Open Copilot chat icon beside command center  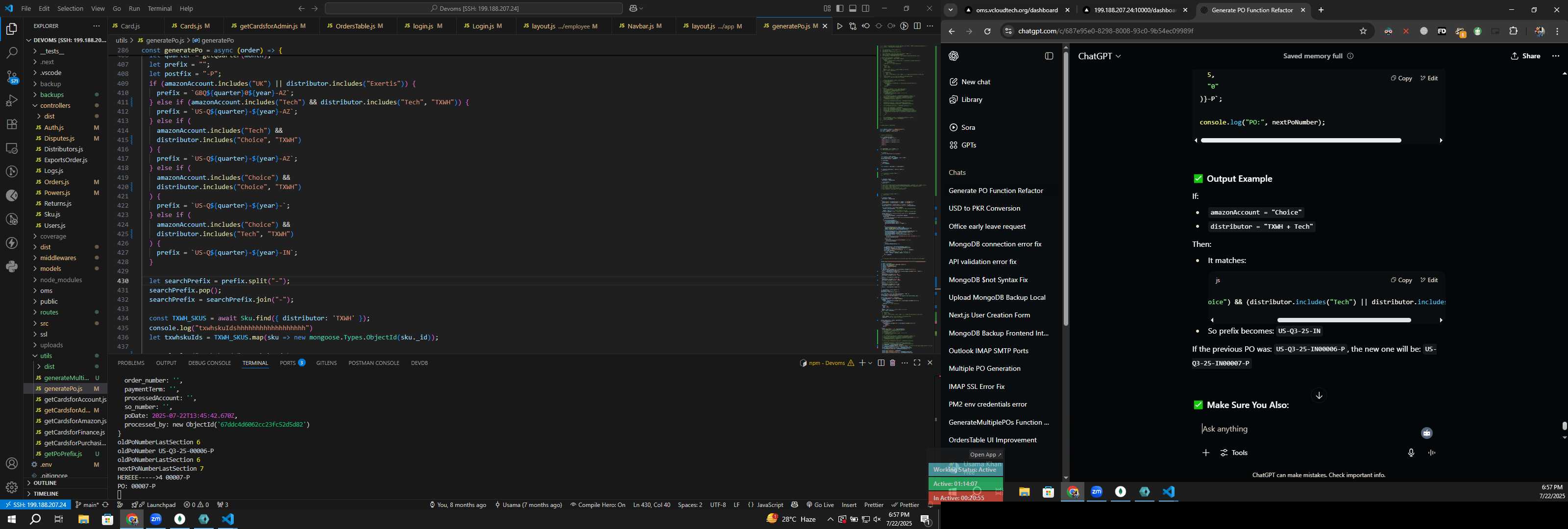point(634,8)
